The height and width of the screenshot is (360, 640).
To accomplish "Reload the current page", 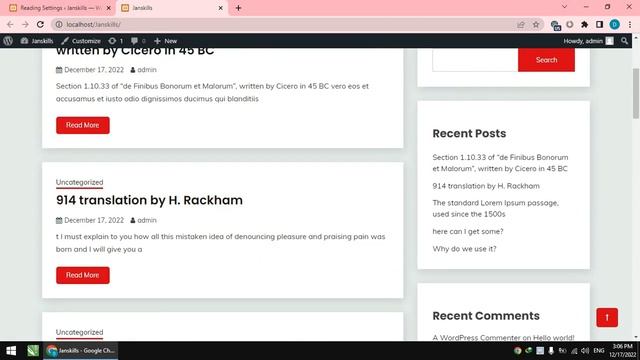I will pyautogui.click(x=40, y=24).
